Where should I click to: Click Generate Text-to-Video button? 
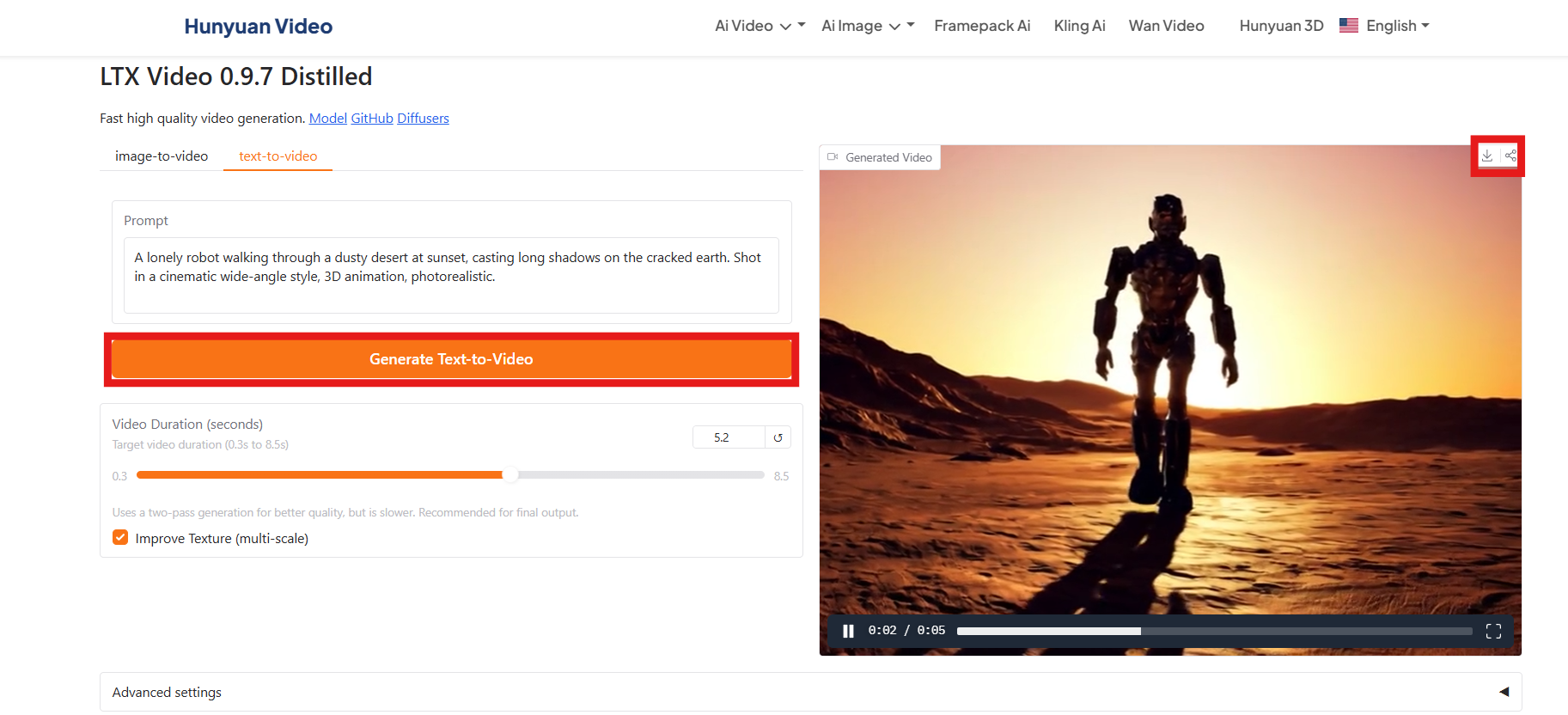pyautogui.click(x=451, y=359)
